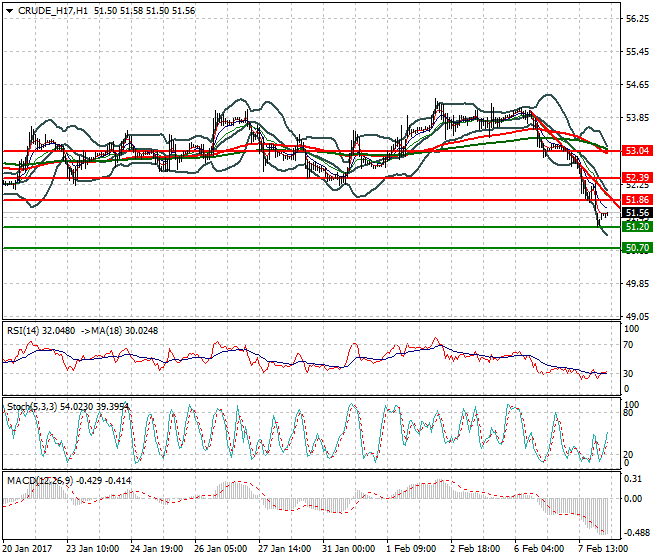Click the black 51.56 current price label
This screenshot has width=660, height=560.
point(637,213)
